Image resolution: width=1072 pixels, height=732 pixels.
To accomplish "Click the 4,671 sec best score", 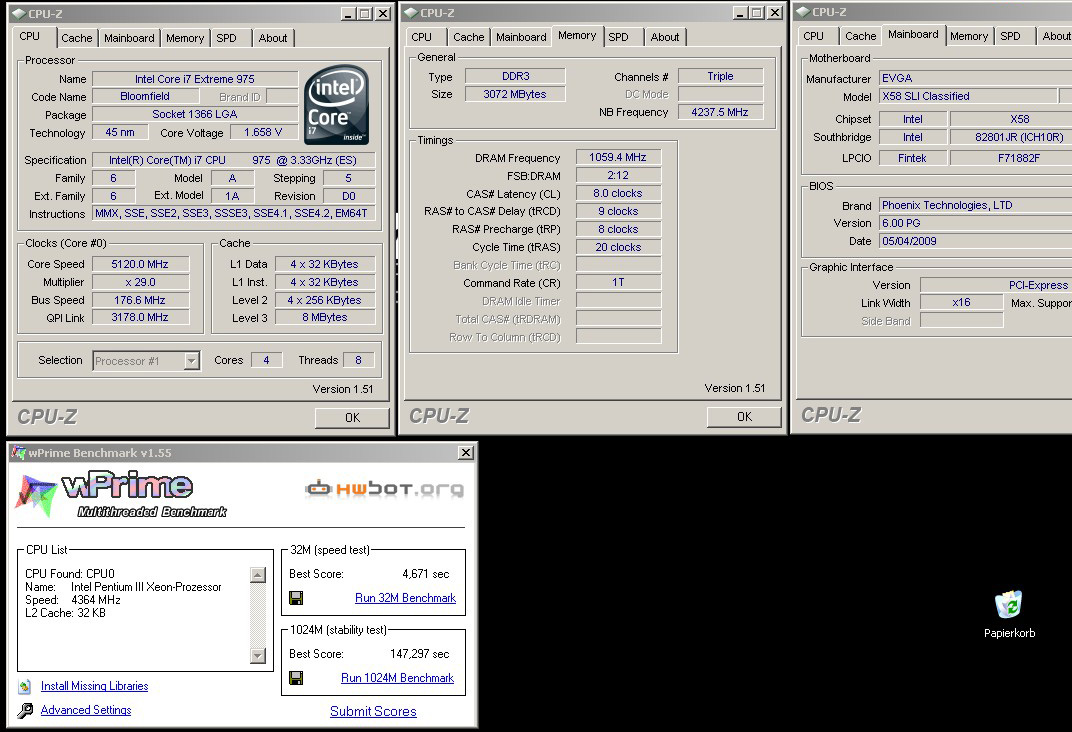I will tap(426, 574).
